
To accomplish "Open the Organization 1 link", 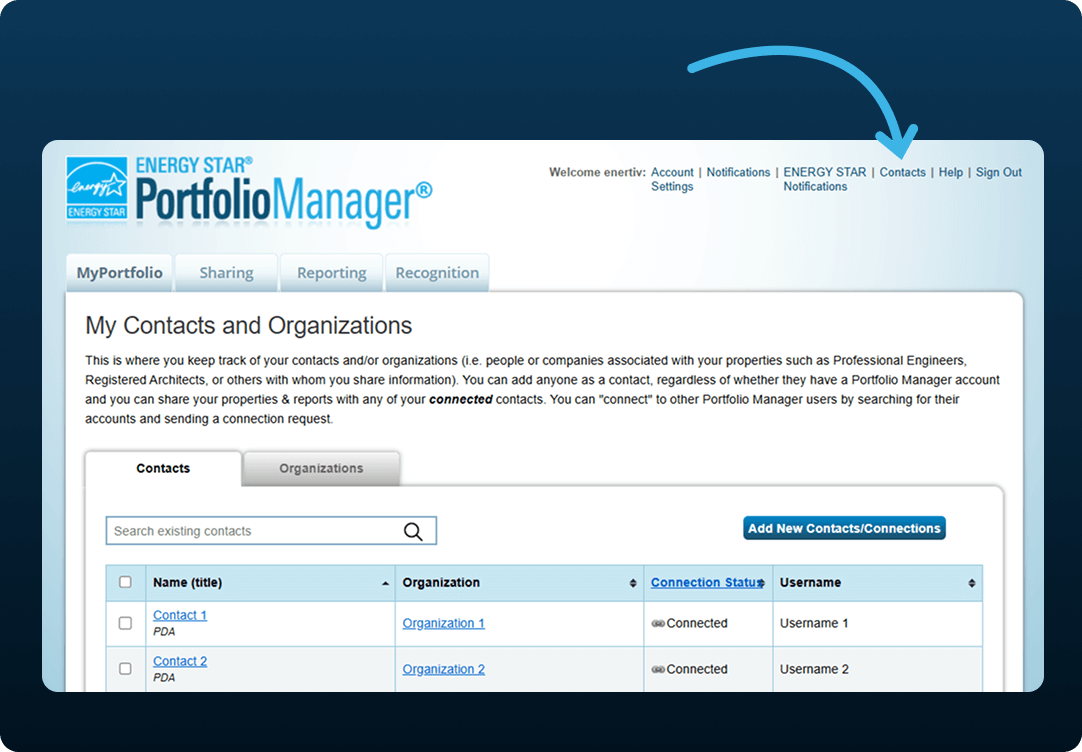I will 444,623.
